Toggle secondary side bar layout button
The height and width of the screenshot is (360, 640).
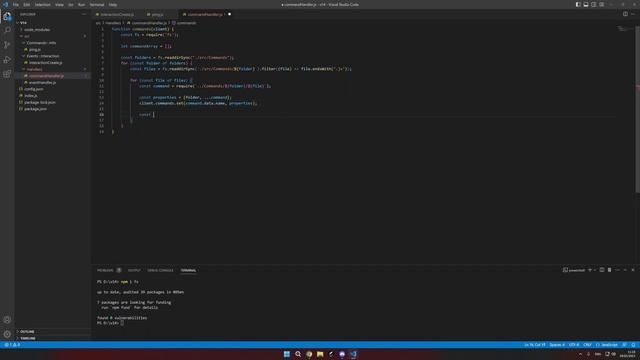tap(593, 4)
